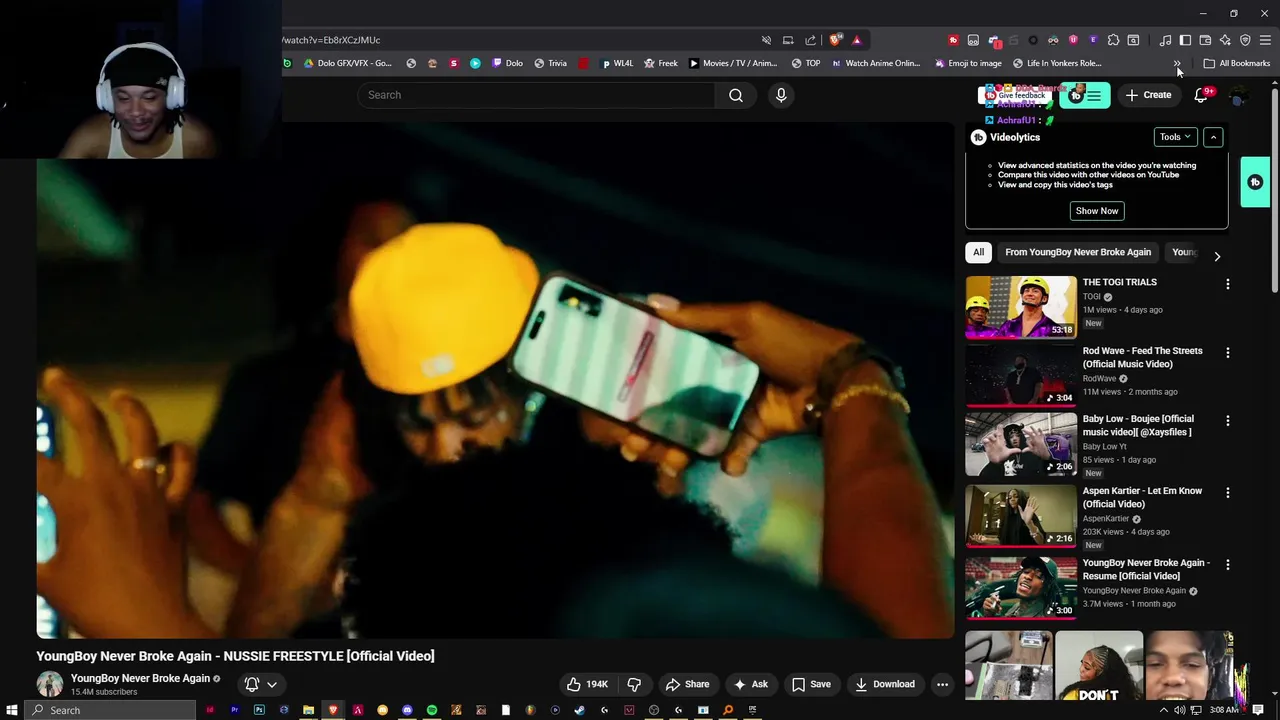Open subscription notification bell dropdown
This screenshot has height=720, width=1280.
pyautogui.click(x=260, y=684)
